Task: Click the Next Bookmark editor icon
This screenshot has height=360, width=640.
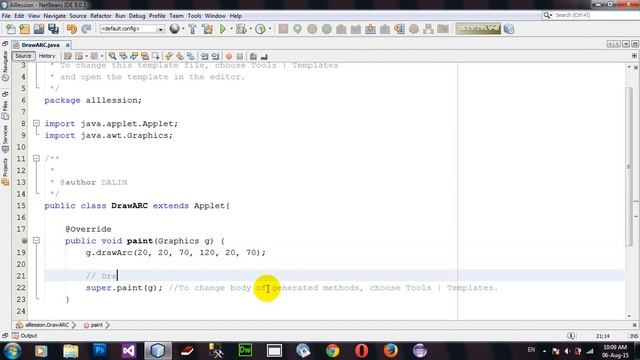Action: coord(180,56)
